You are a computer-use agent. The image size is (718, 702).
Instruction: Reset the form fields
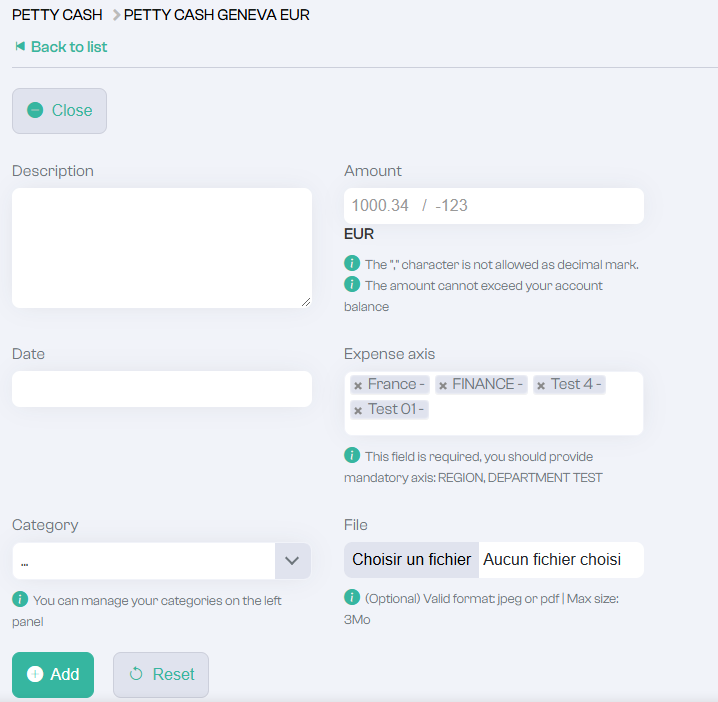click(x=161, y=675)
